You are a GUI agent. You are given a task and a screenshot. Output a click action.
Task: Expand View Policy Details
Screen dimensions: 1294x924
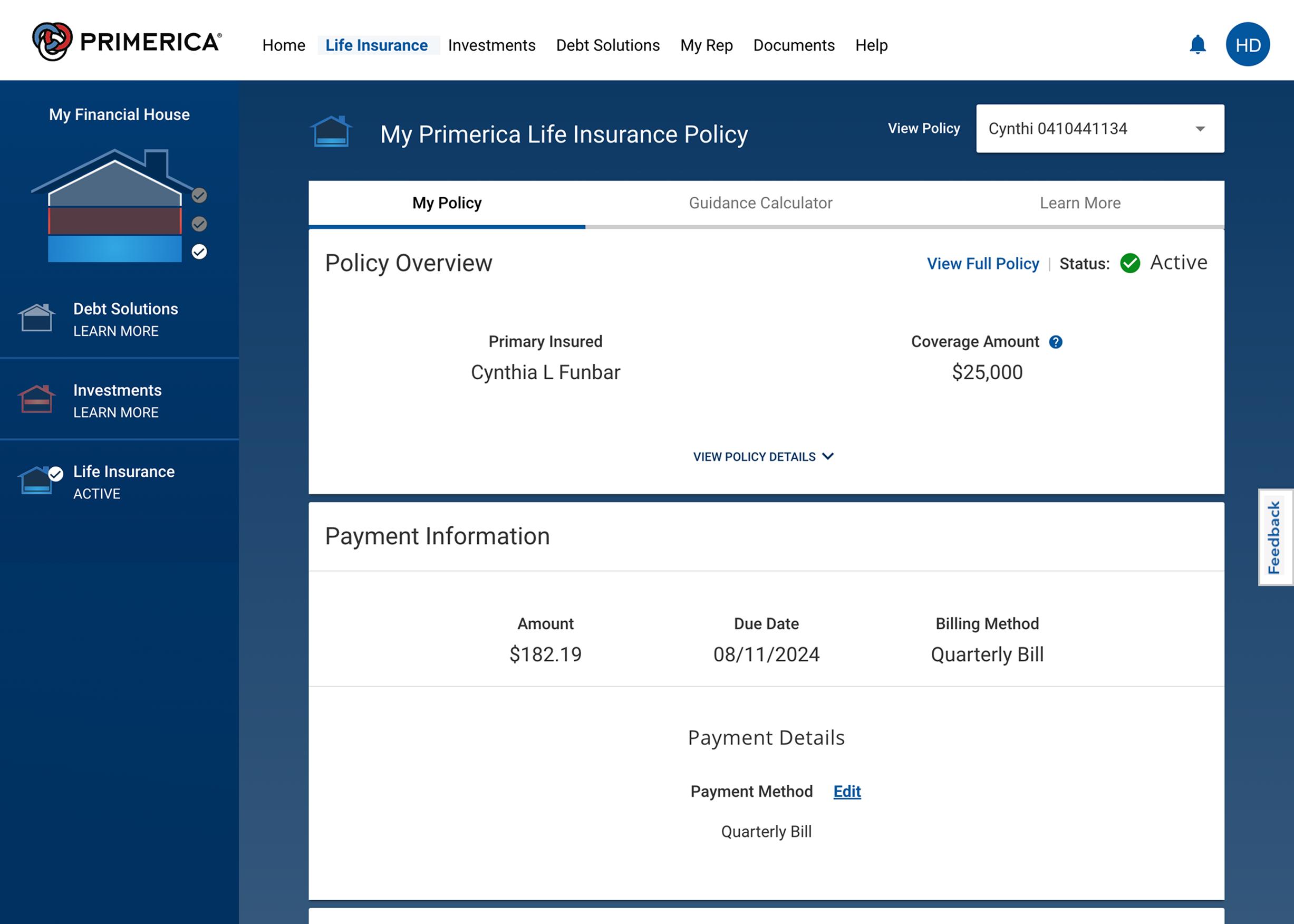pyautogui.click(x=763, y=457)
